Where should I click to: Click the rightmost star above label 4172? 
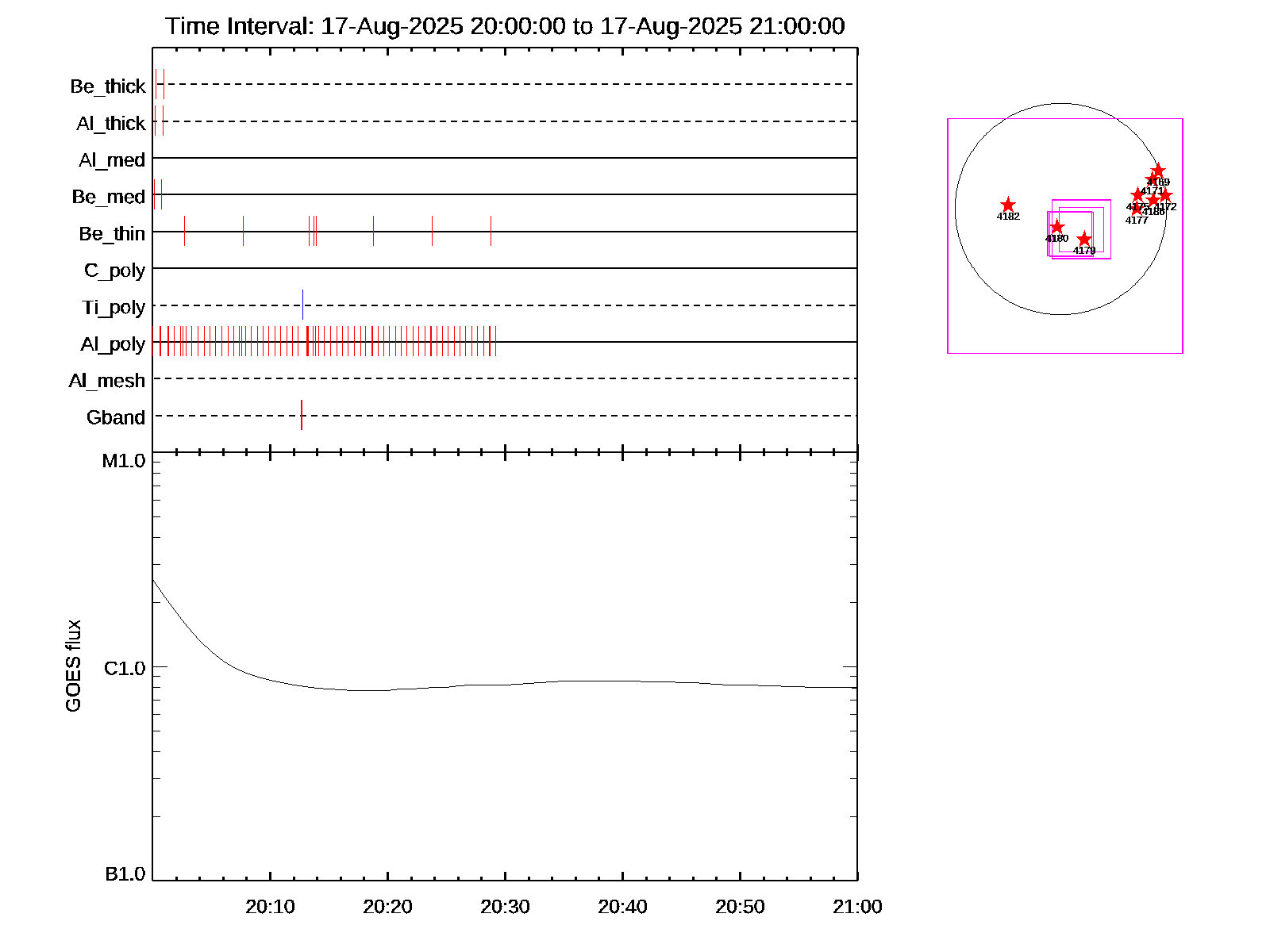1165,196
